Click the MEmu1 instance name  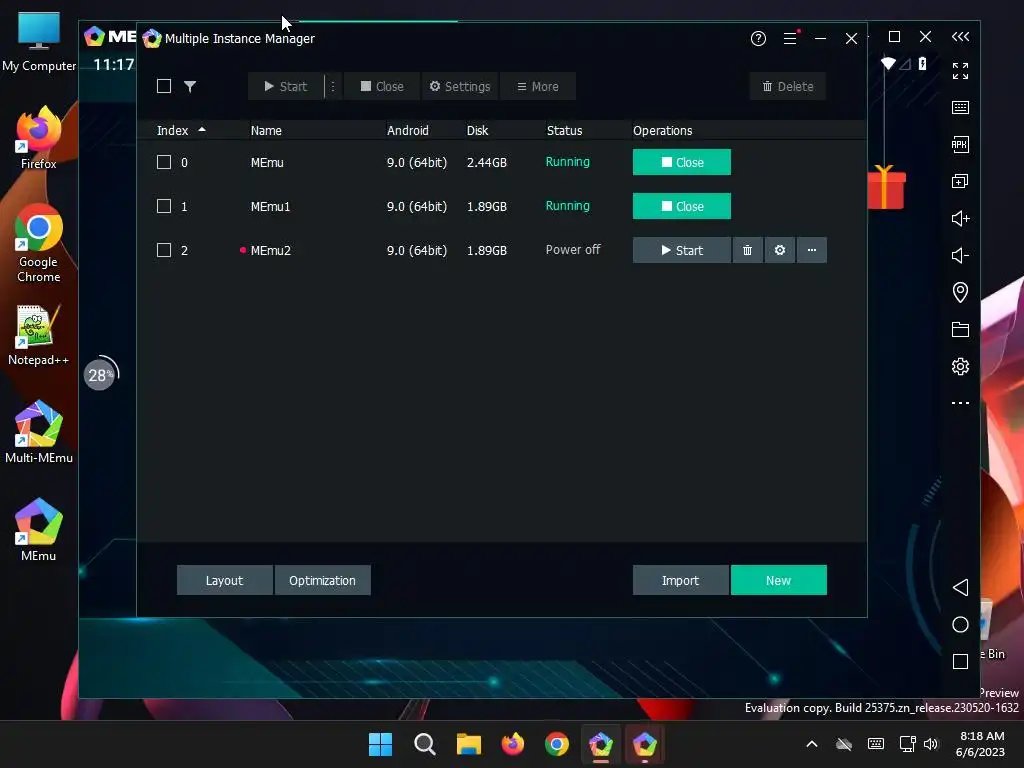(x=270, y=206)
